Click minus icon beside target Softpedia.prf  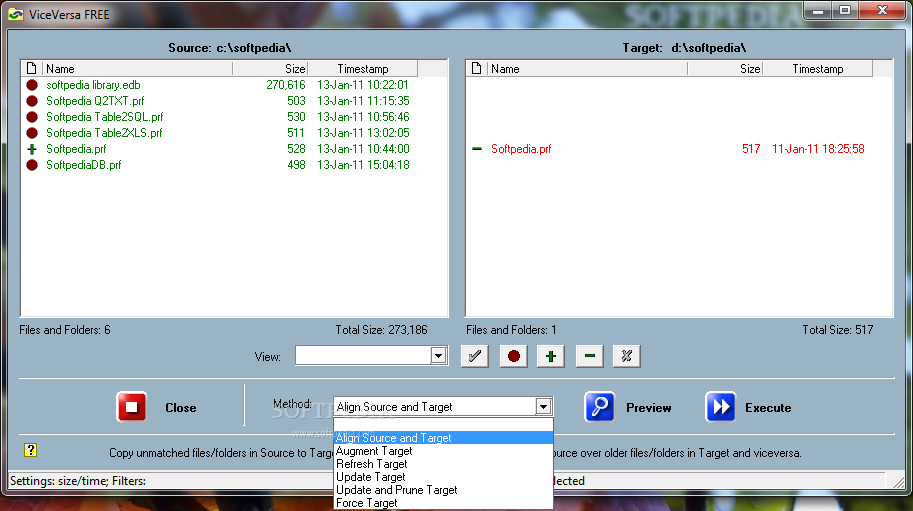(477, 149)
